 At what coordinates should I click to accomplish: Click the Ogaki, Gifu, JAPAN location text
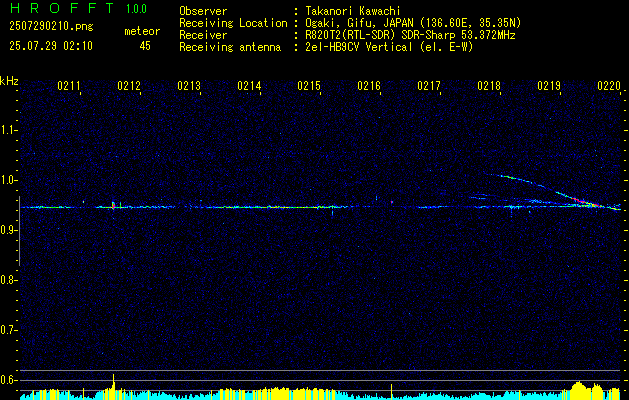[413, 23]
